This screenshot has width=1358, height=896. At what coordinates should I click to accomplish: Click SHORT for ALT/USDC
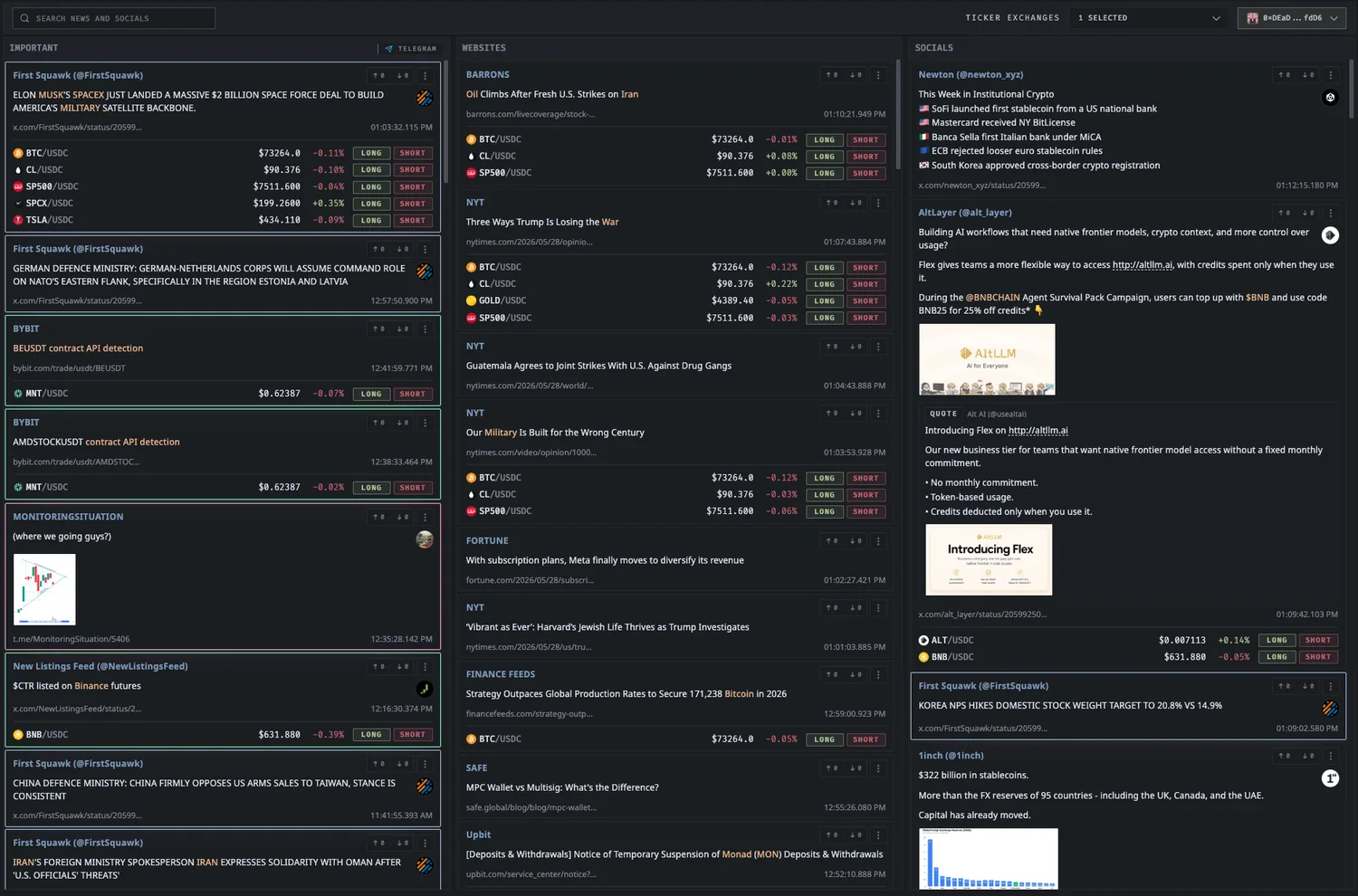point(1317,640)
